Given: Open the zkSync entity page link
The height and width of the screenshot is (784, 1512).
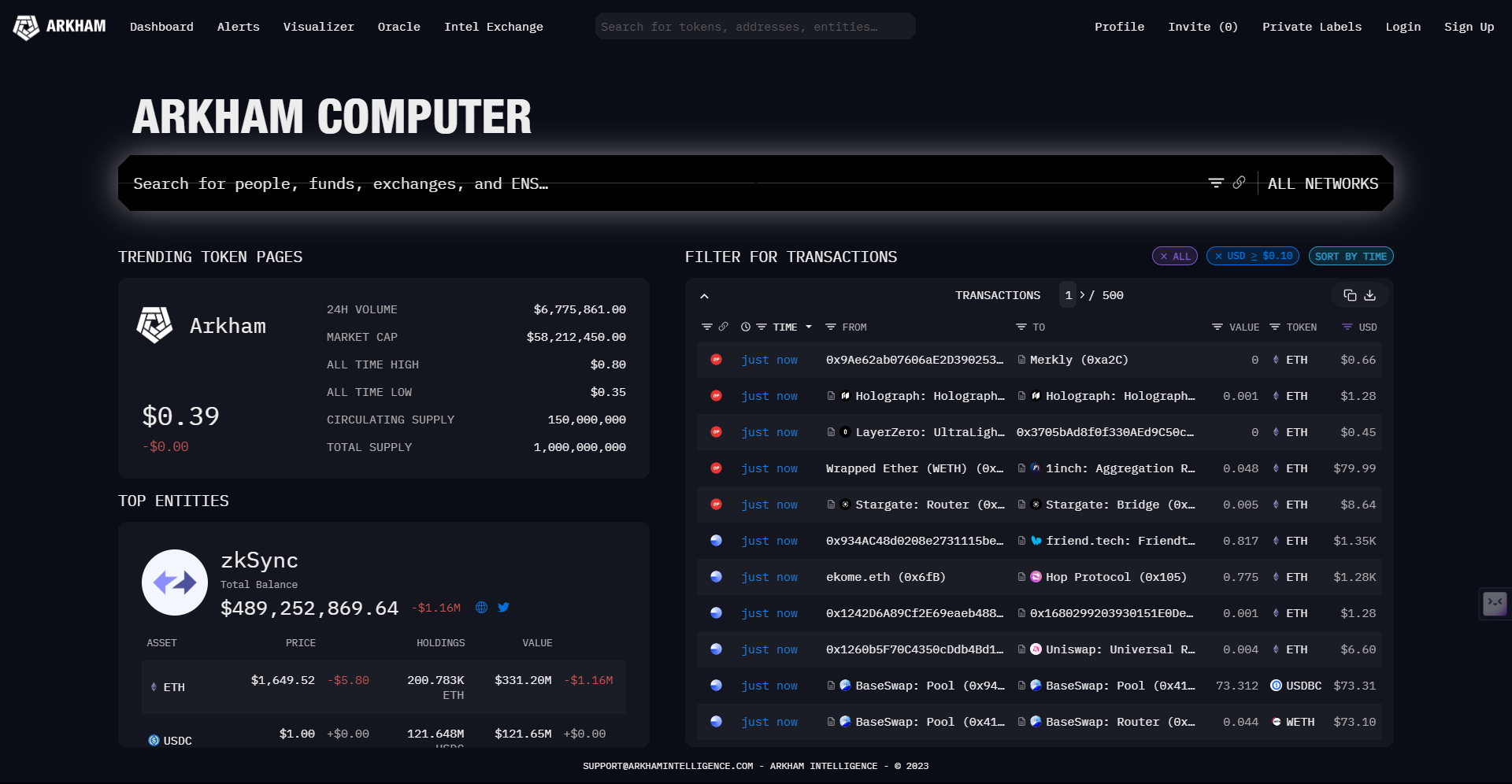Looking at the screenshot, I should (x=259, y=560).
